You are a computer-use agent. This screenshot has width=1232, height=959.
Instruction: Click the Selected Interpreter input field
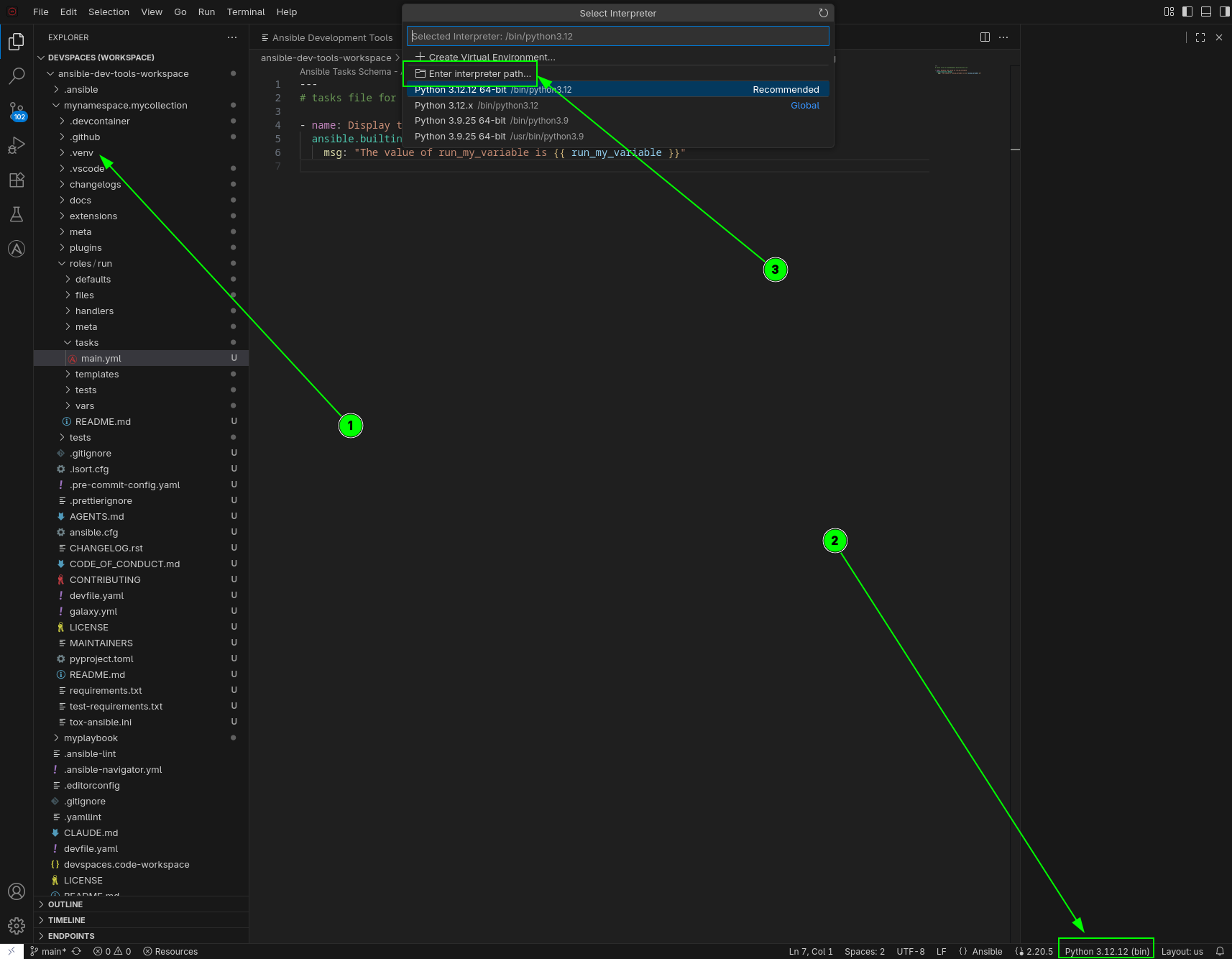(x=618, y=36)
